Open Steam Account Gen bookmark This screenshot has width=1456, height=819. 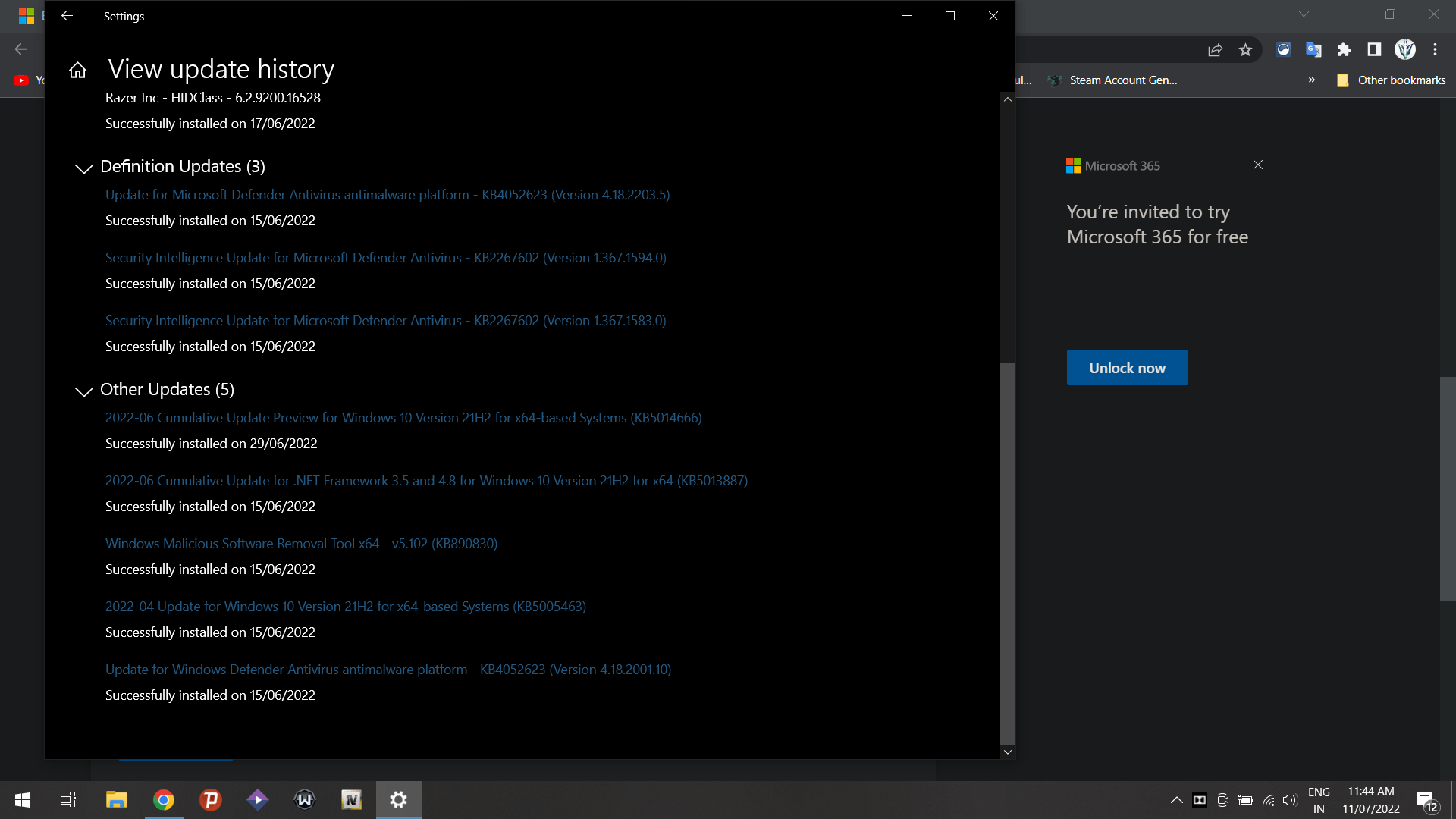pos(1113,80)
